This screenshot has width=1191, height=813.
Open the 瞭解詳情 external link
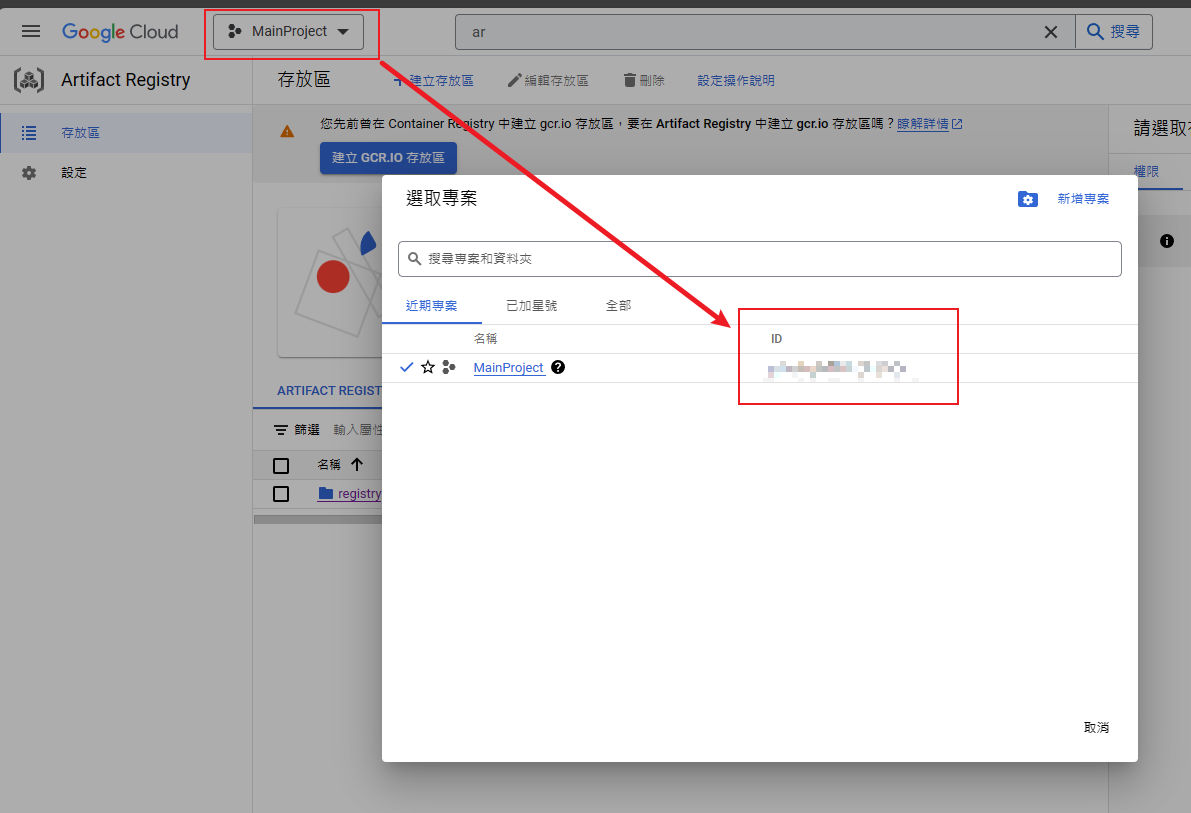(930, 124)
